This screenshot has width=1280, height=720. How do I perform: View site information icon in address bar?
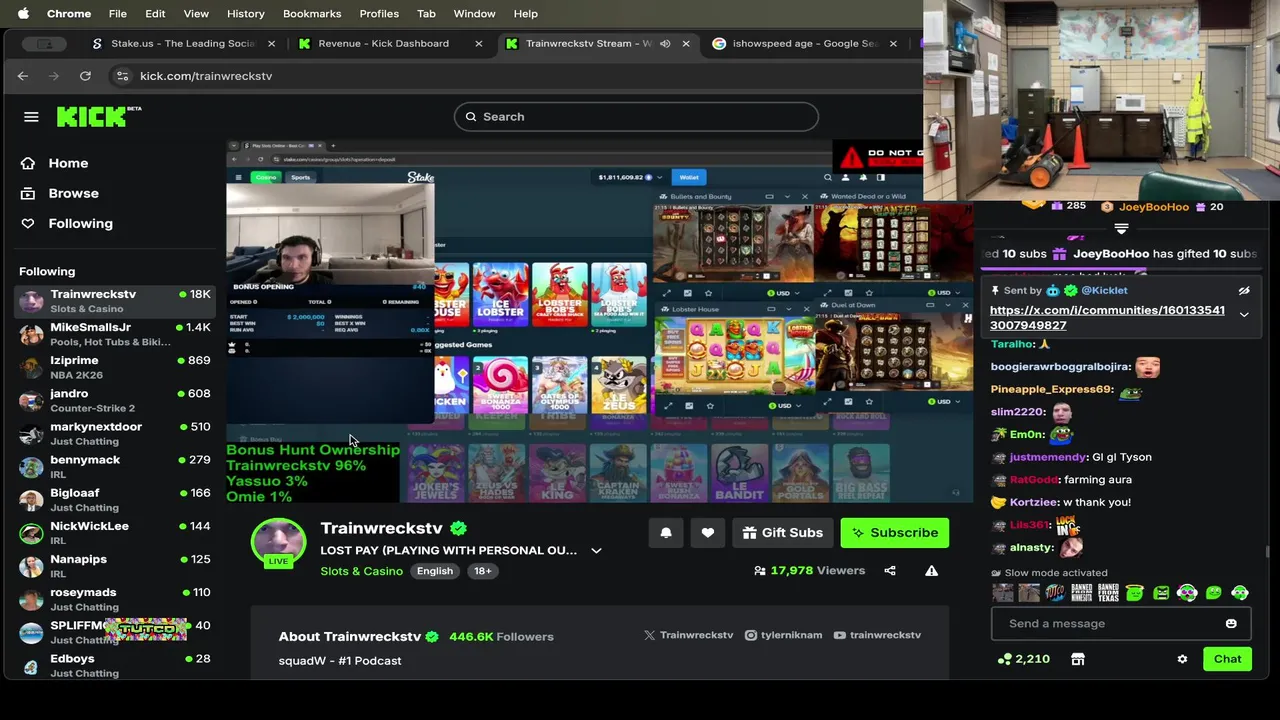122,76
